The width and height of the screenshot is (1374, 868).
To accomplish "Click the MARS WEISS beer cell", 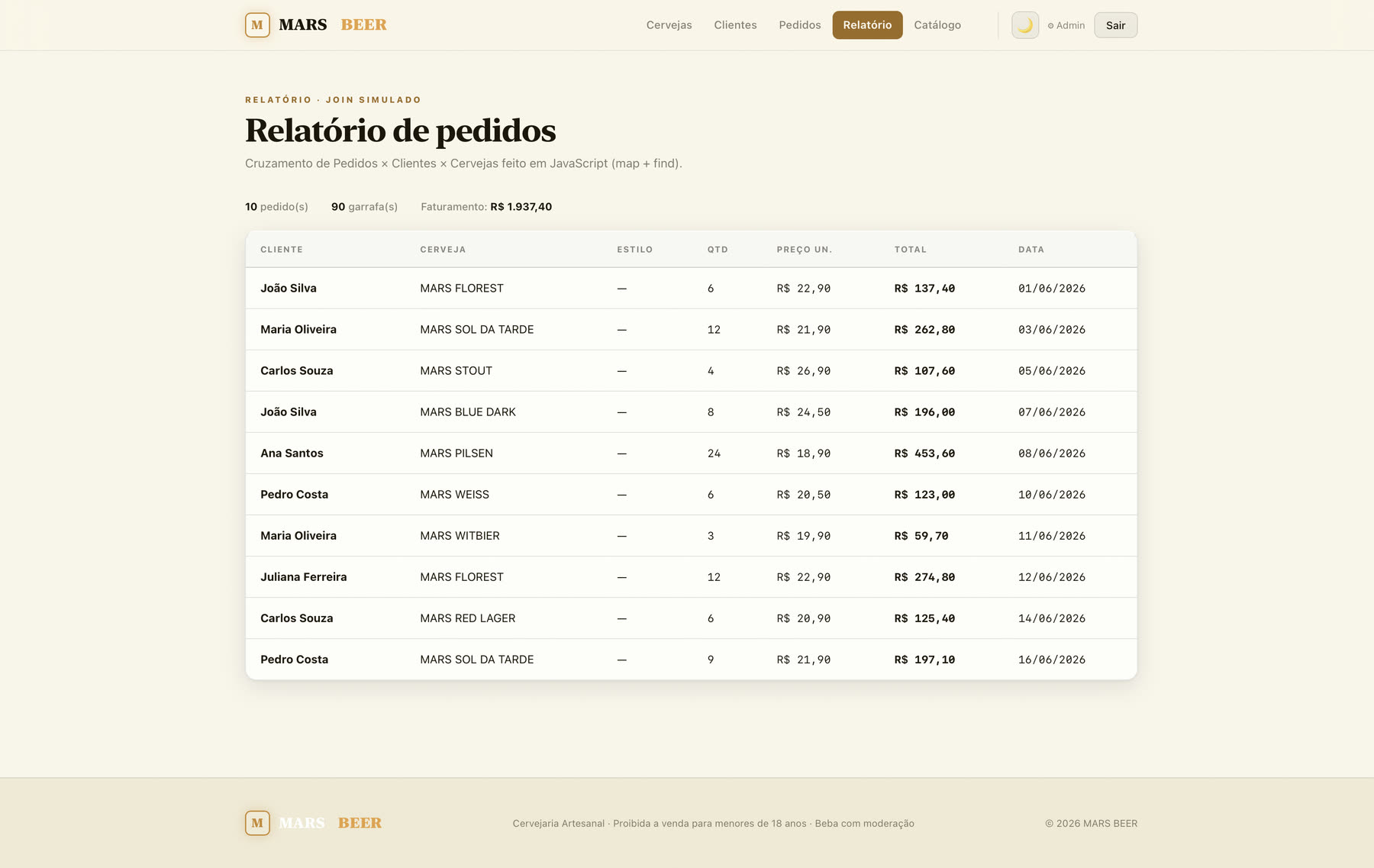I will click(455, 495).
